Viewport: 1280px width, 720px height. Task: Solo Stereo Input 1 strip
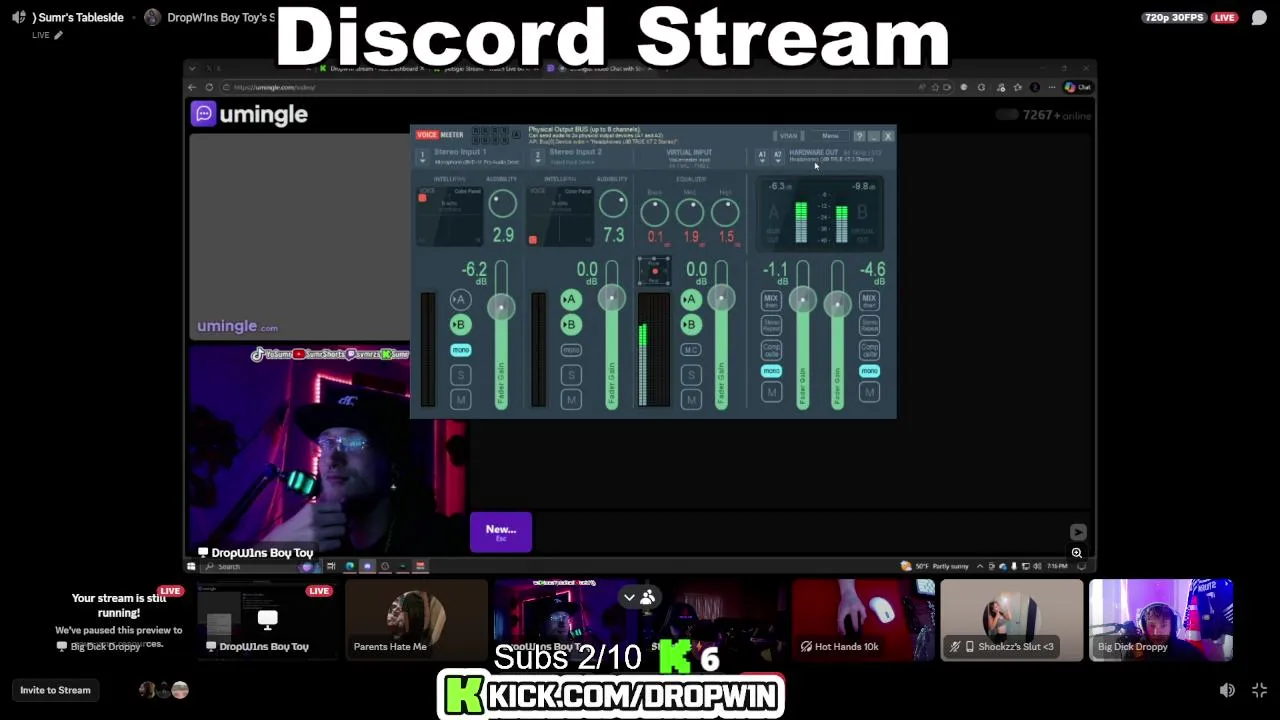(460, 375)
